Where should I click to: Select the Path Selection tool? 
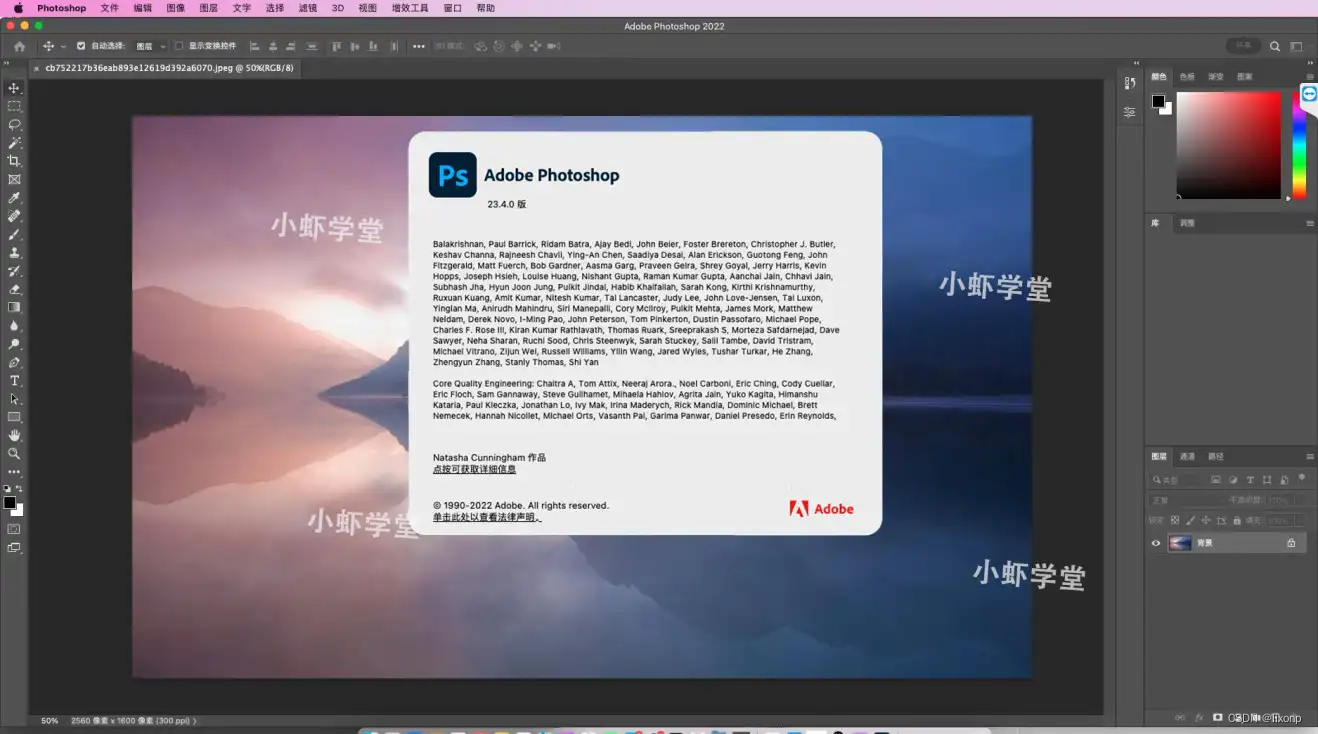pyautogui.click(x=14, y=398)
